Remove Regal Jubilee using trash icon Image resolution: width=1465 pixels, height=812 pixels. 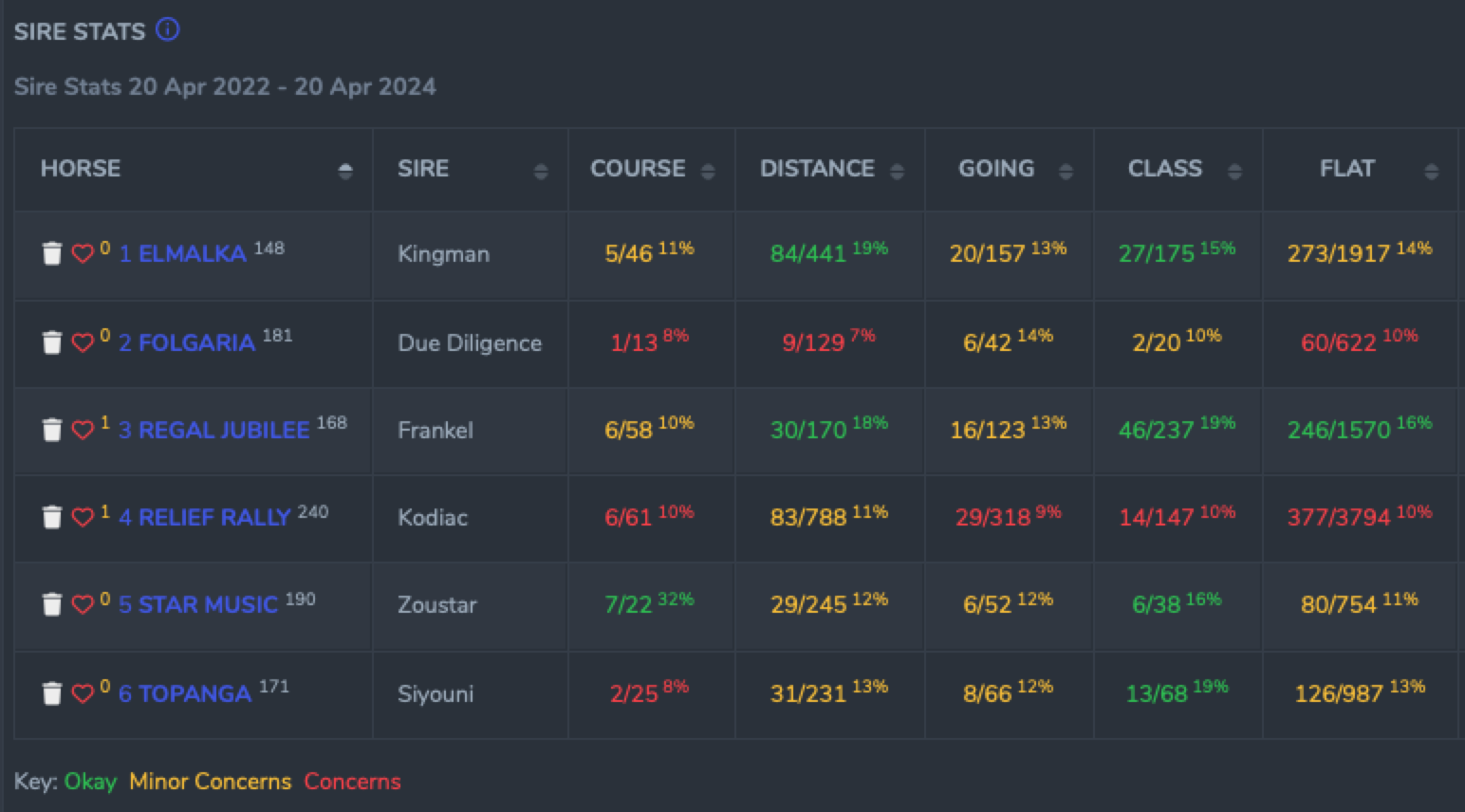[52, 430]
